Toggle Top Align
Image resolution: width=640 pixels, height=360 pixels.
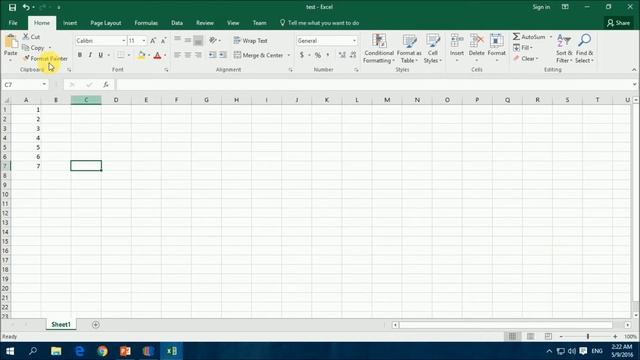pos(177,40)
